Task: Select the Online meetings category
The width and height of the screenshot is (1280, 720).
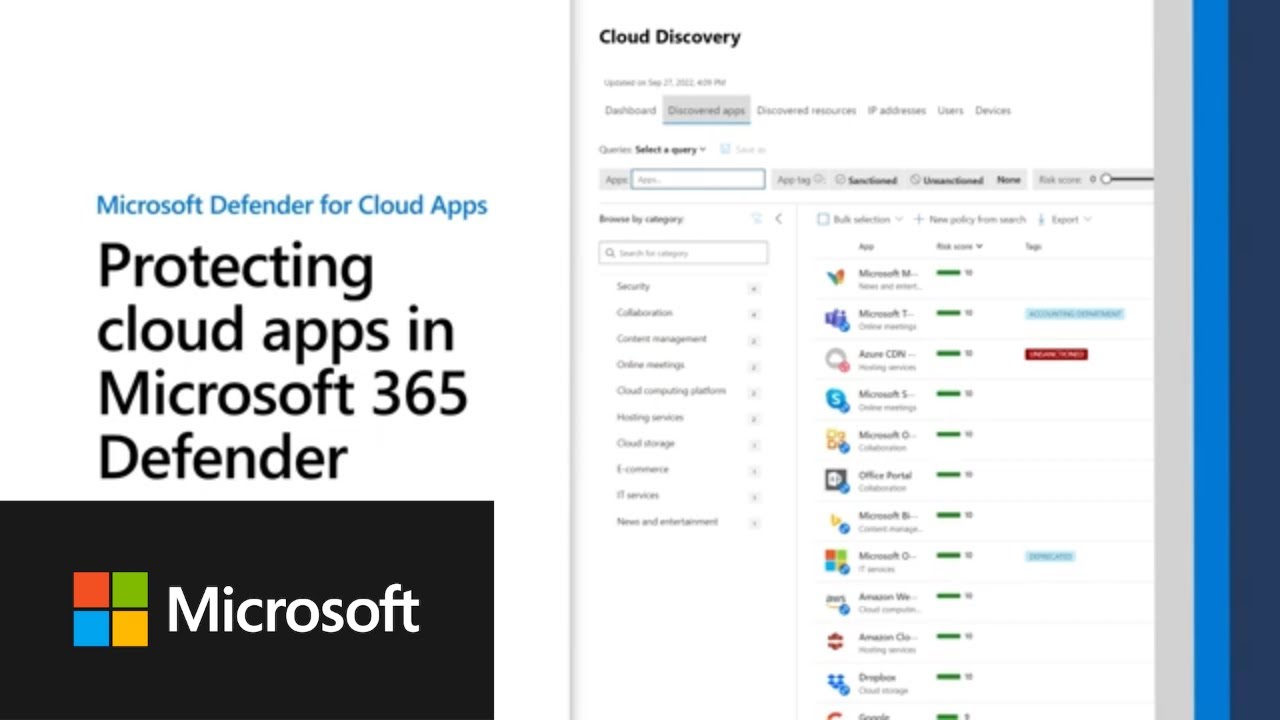Action: (650, 365)
